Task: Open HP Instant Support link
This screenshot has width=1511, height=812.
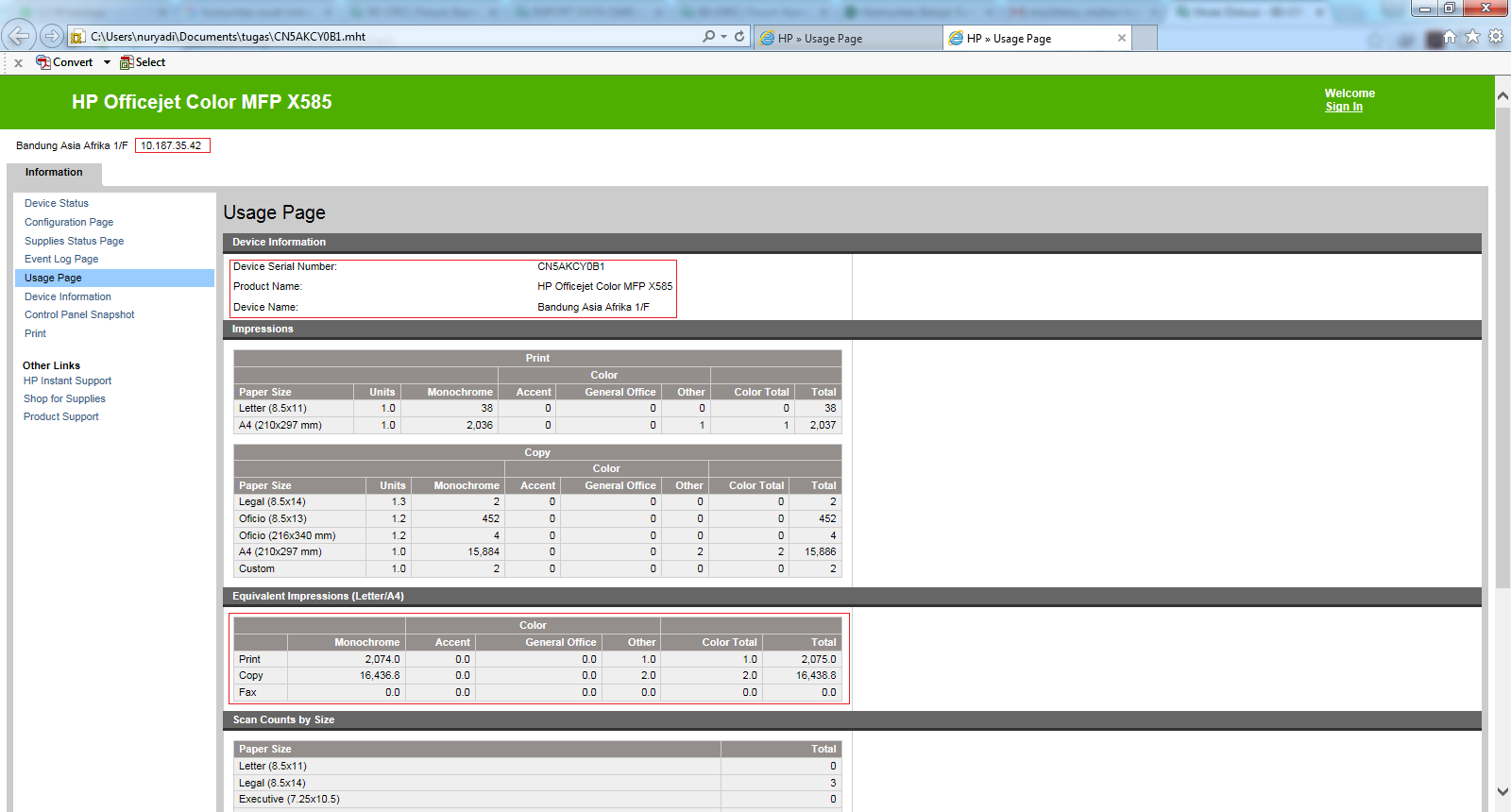Action: click(67, 381)
